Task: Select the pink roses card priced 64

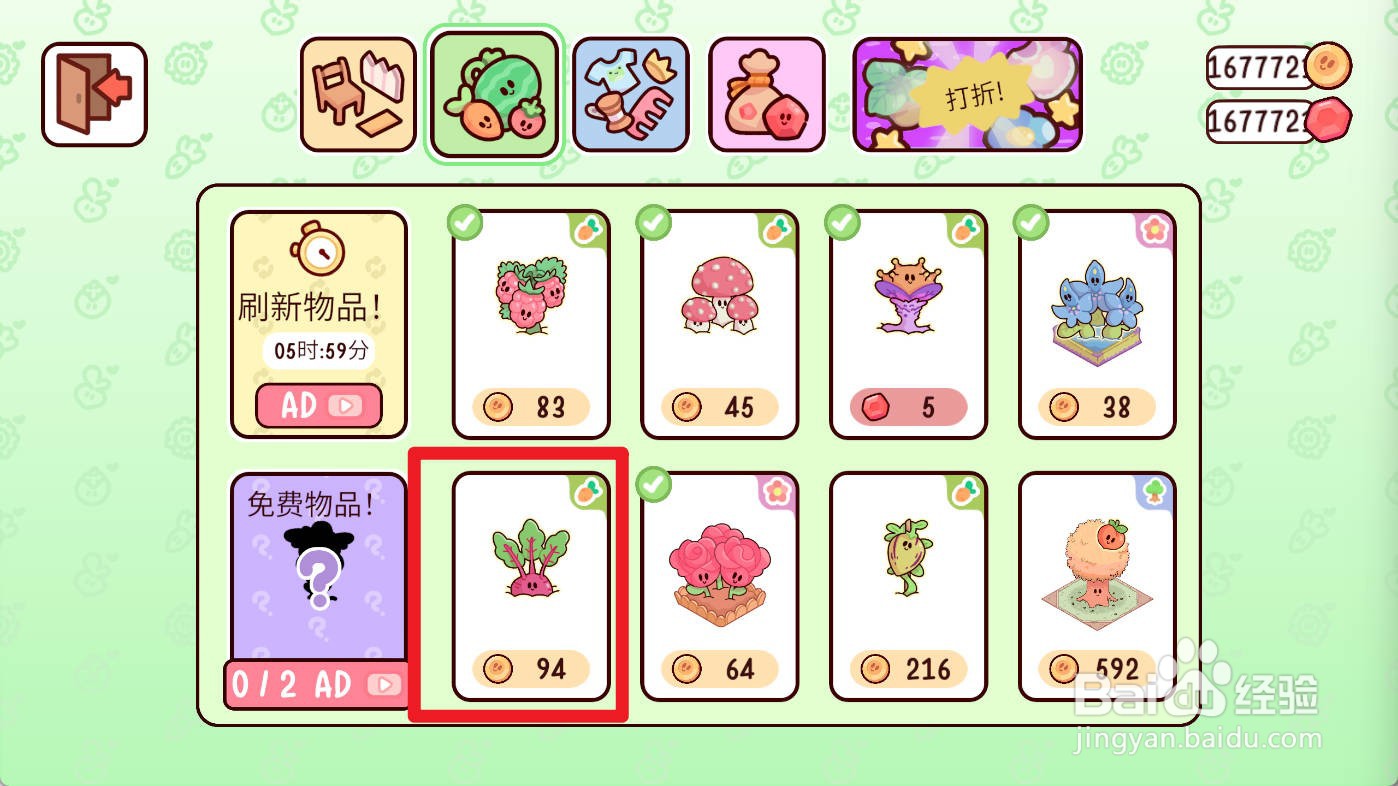Action: [720, 586]
